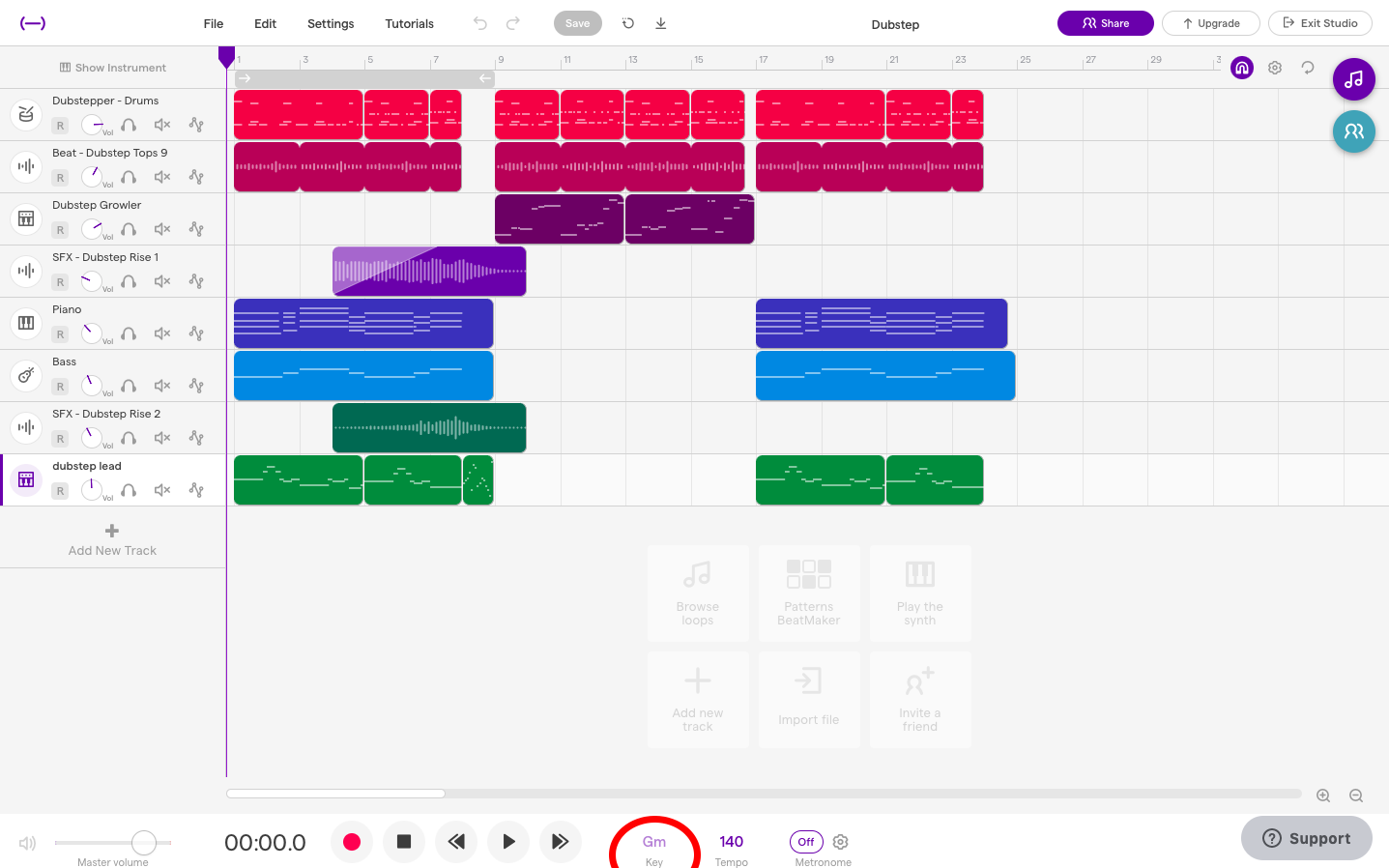1389x868 pixels.
Task: Click the loop/cycle icon in the top right
Action: point(1307,68)
